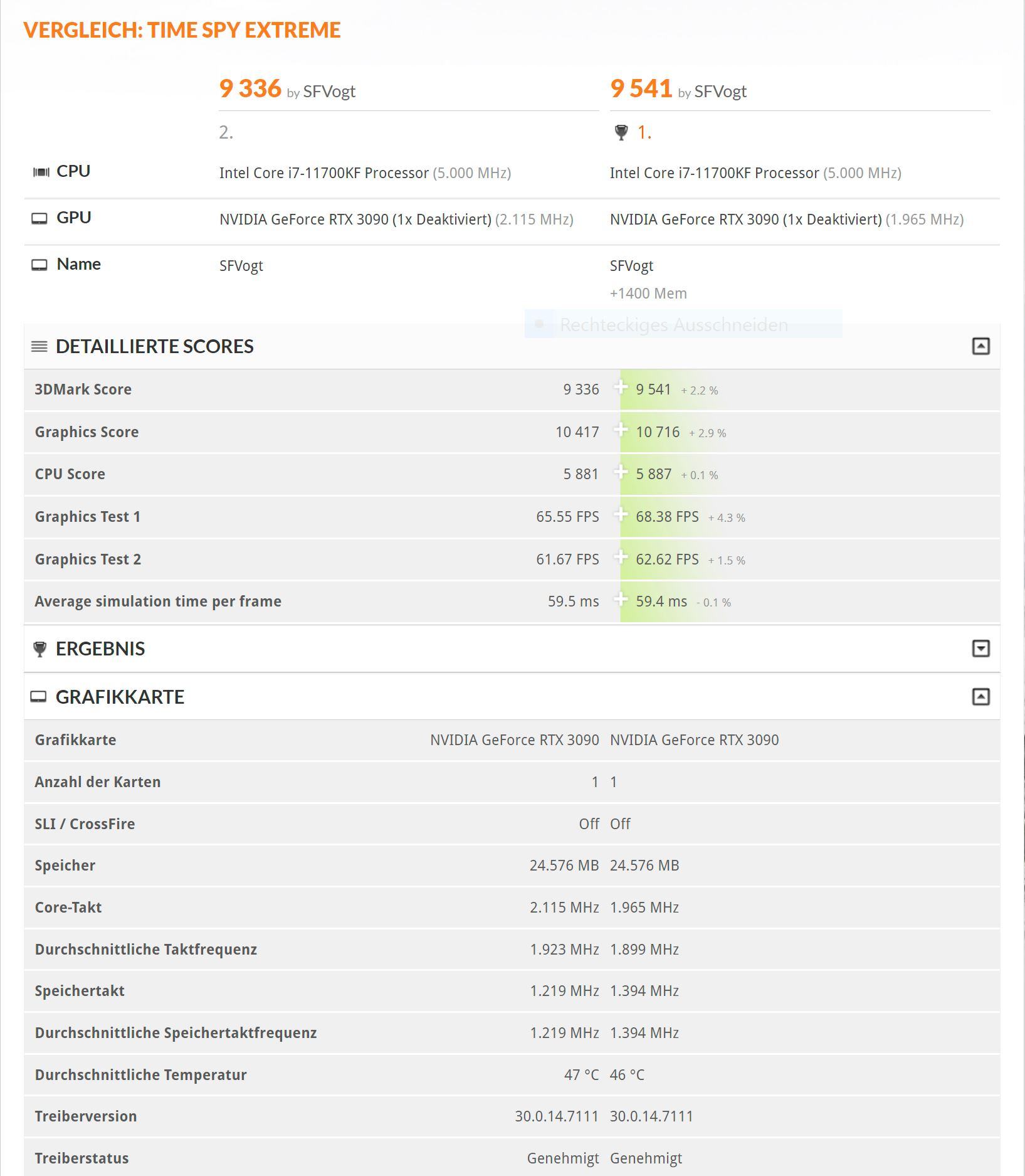Click the Detaillierte Scores list icon
Screen dimensions: 1025x1176
click(x=39, y=346)
